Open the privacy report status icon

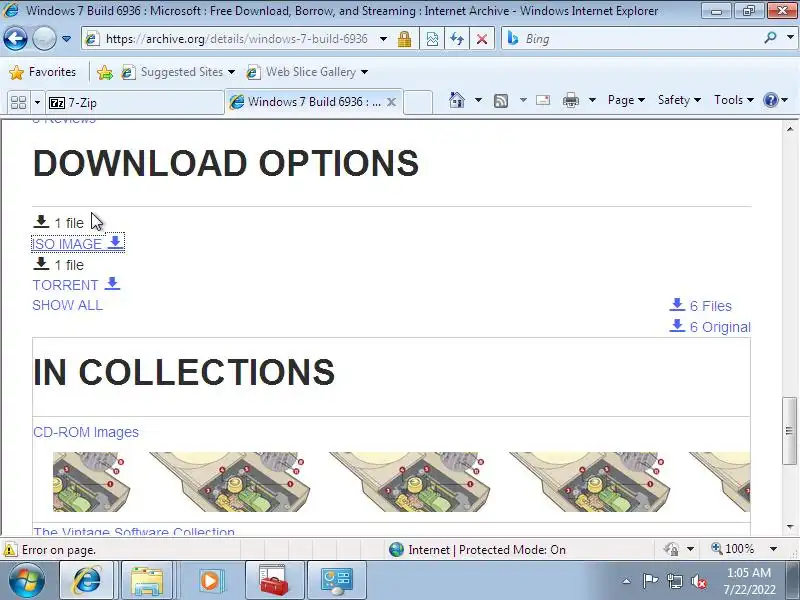point(671,549)
